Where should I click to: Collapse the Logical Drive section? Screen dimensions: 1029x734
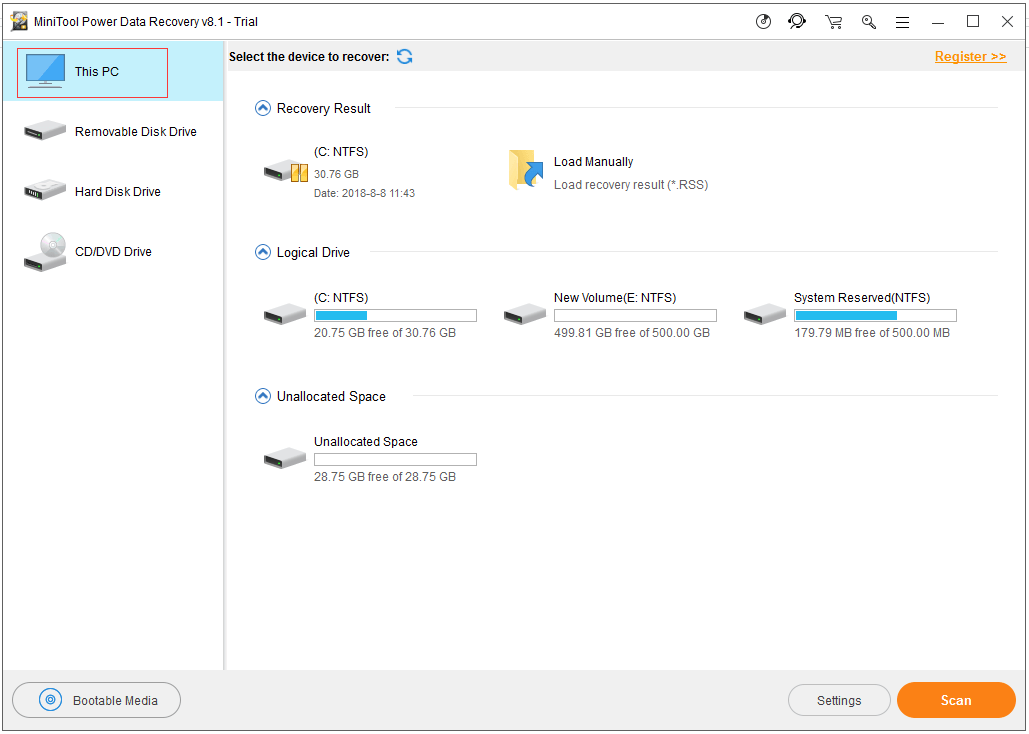pyautogui.click(x=262, y=252)
